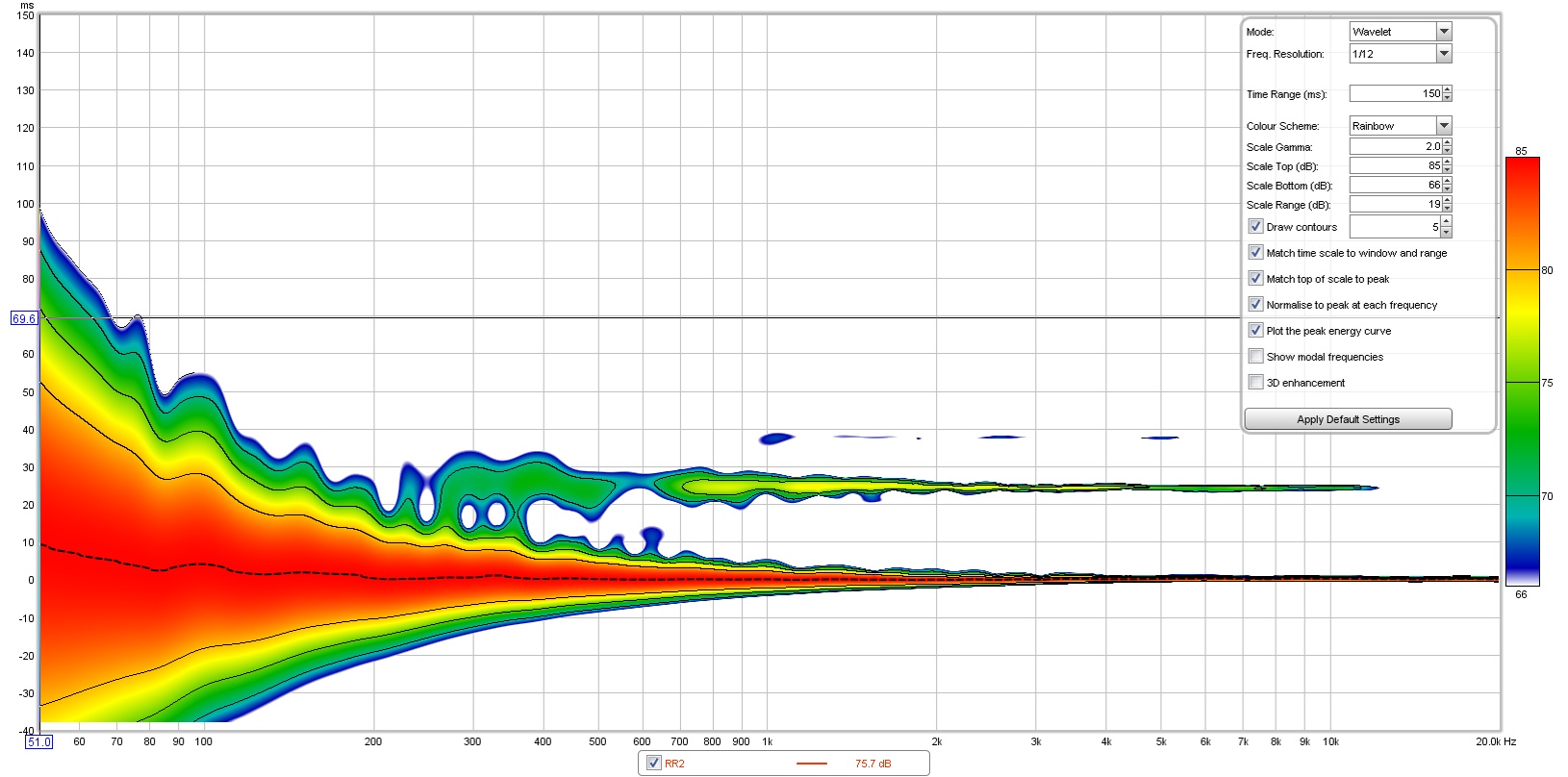Image resolution: width=1568 pixels, height=777 pixels.
Task: Hide the RR2 trace via its legend checkbox
Action: [654, 764]
